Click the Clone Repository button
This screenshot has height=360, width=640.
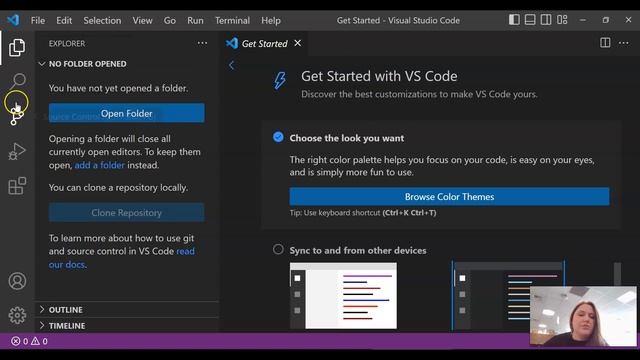click(127, 213)
